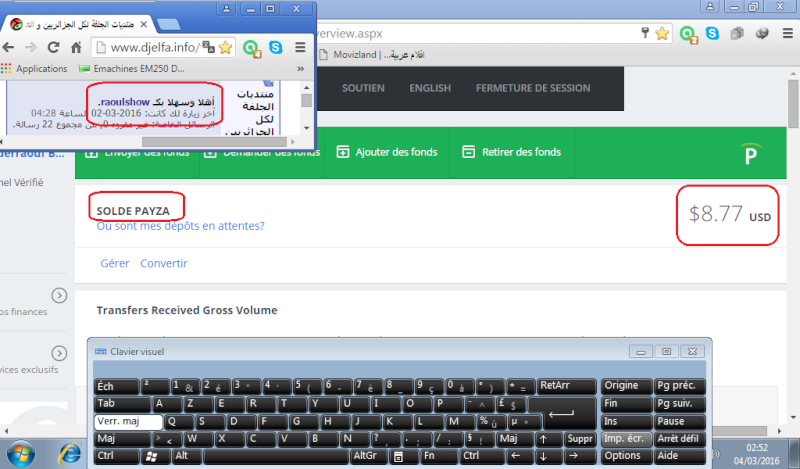Open the Movizland bookmark

372,55
